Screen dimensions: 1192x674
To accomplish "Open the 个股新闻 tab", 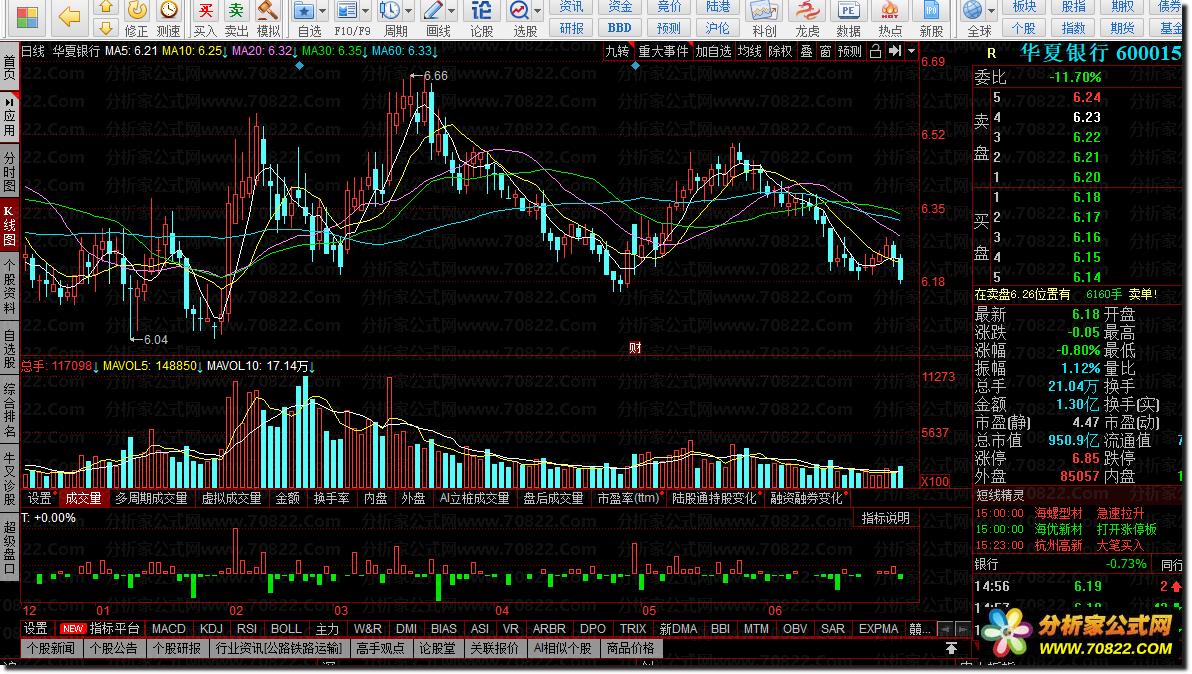I will [52, 648].
